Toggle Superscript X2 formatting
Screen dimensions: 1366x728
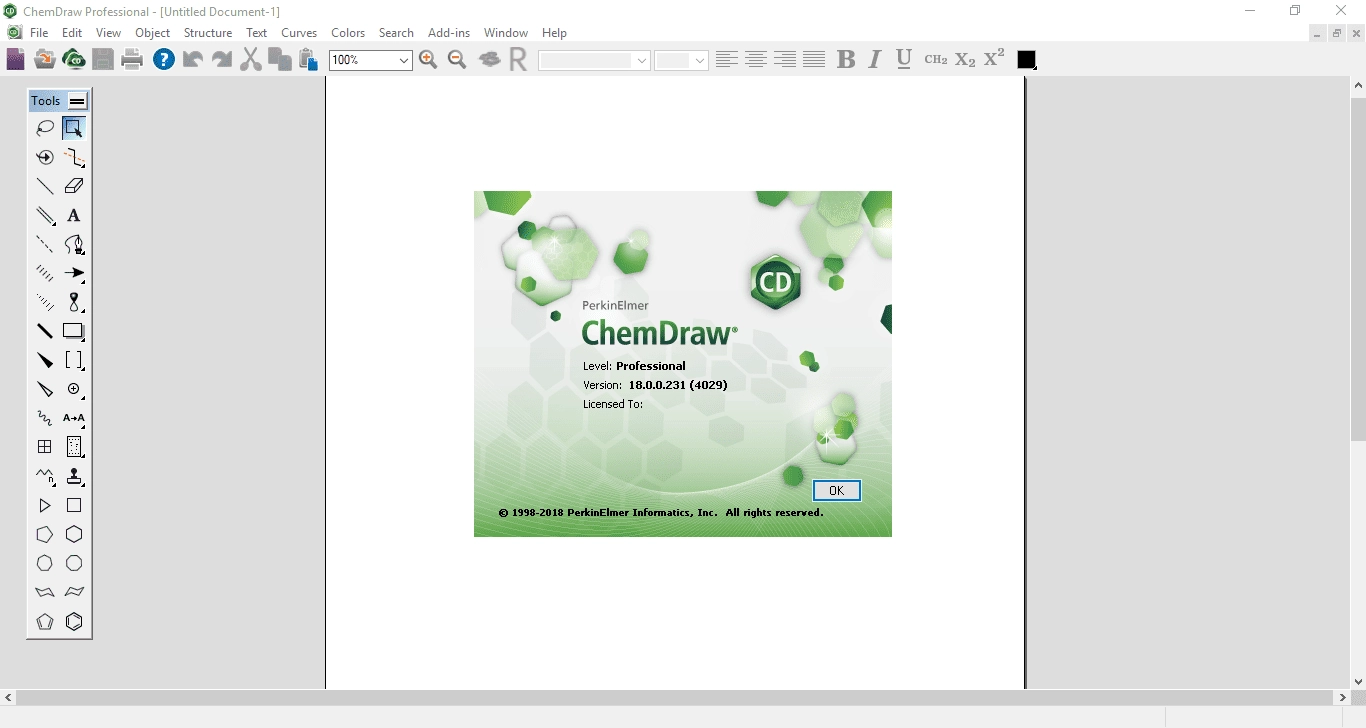click(x=994, y=59)
